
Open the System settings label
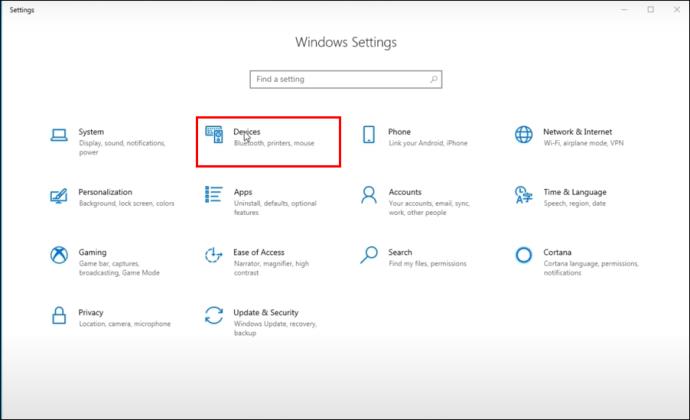point(91,132)
